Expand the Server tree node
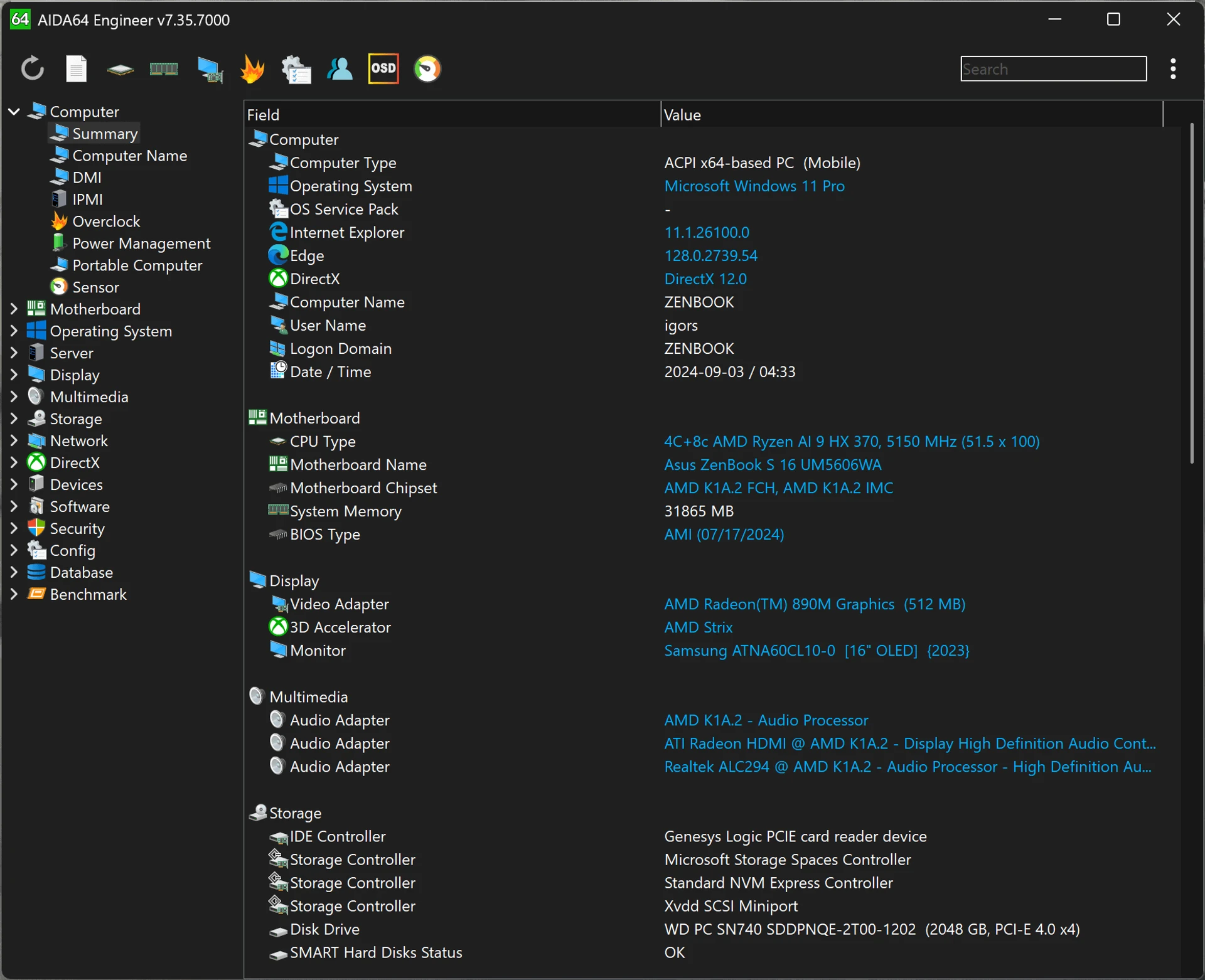1205x980 pixels. [14, 353]
